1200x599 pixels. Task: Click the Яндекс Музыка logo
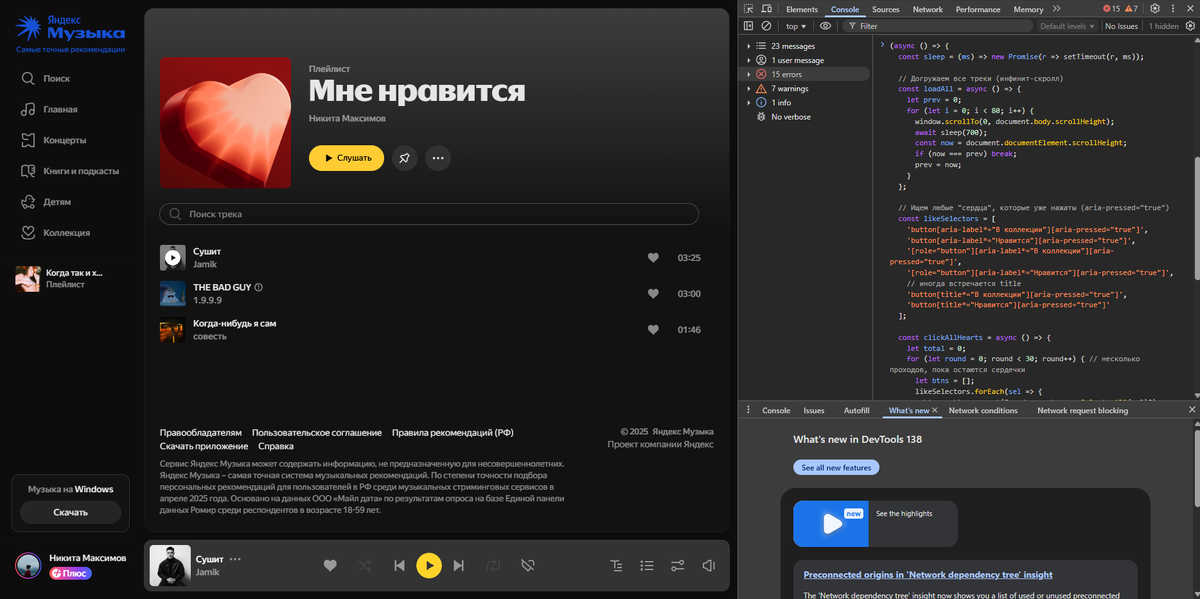click(70, 30)
